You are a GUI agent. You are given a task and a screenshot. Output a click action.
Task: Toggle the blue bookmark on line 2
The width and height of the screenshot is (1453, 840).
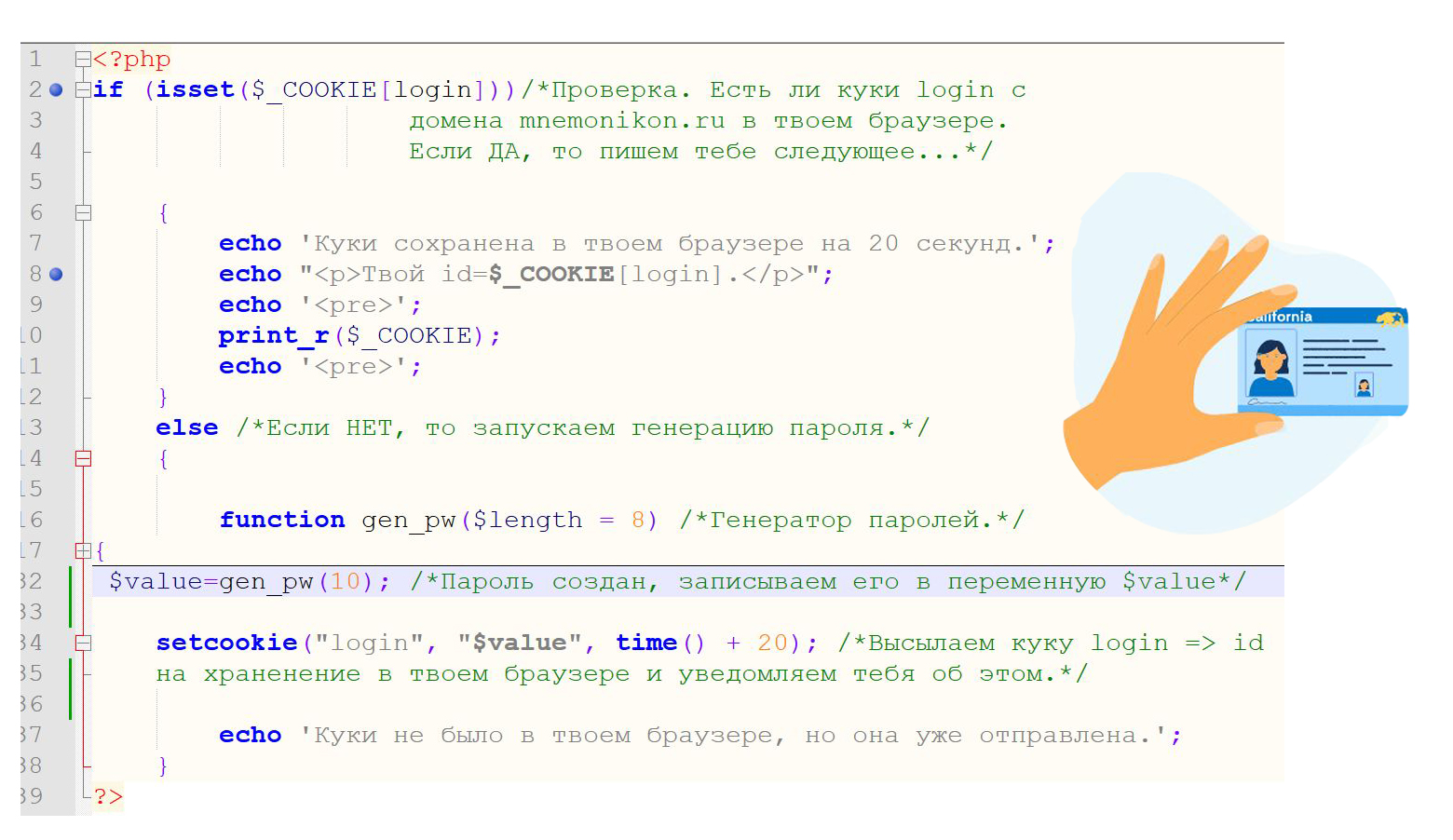[56, 90]
